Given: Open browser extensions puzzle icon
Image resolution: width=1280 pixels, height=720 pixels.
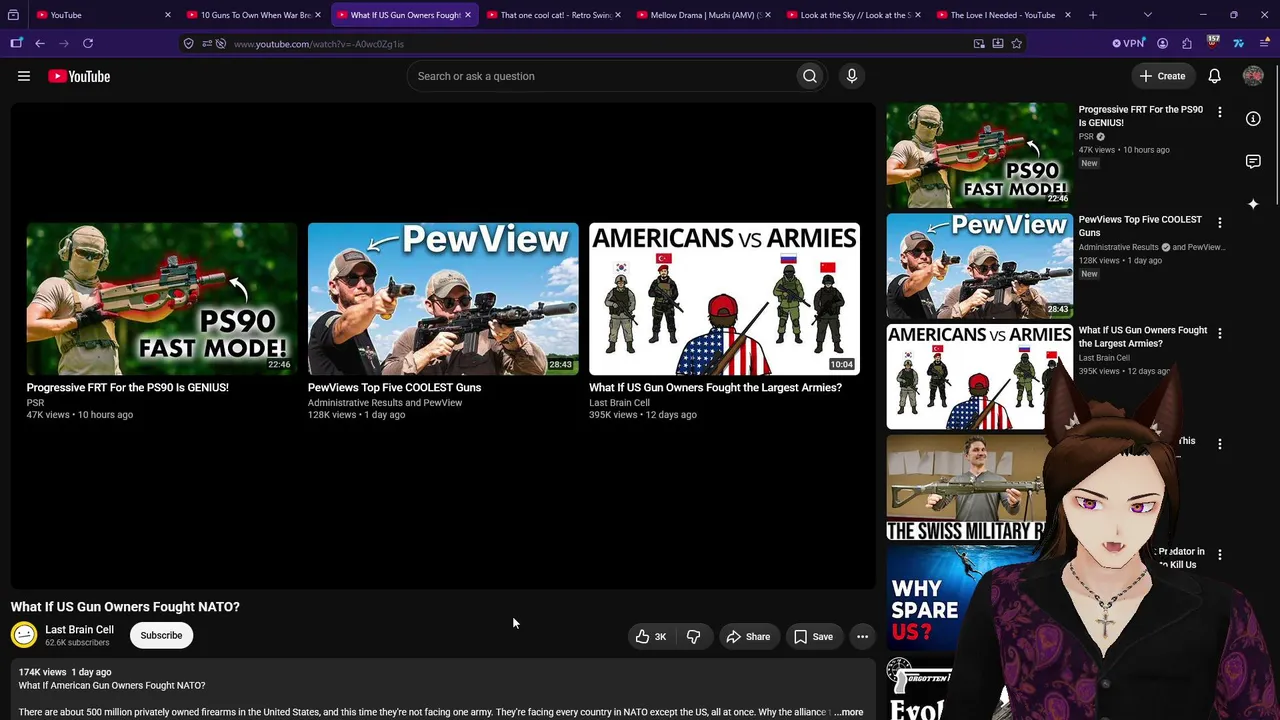Looking at the screenshot, I should (x=1187, y=43).
